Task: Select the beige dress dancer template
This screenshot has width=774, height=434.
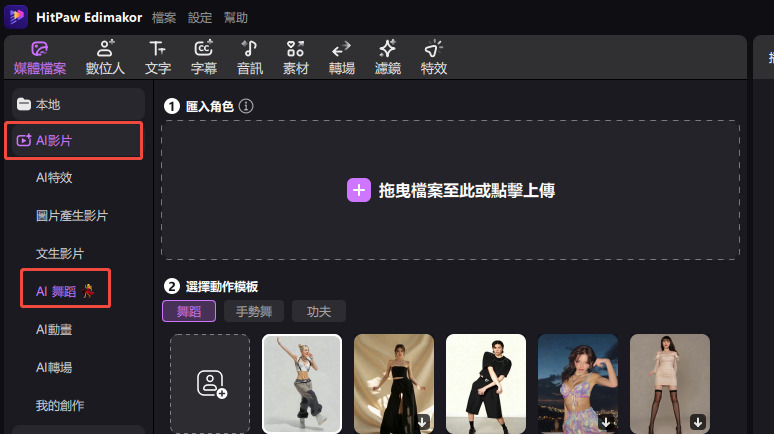Action: pos(670,384)
